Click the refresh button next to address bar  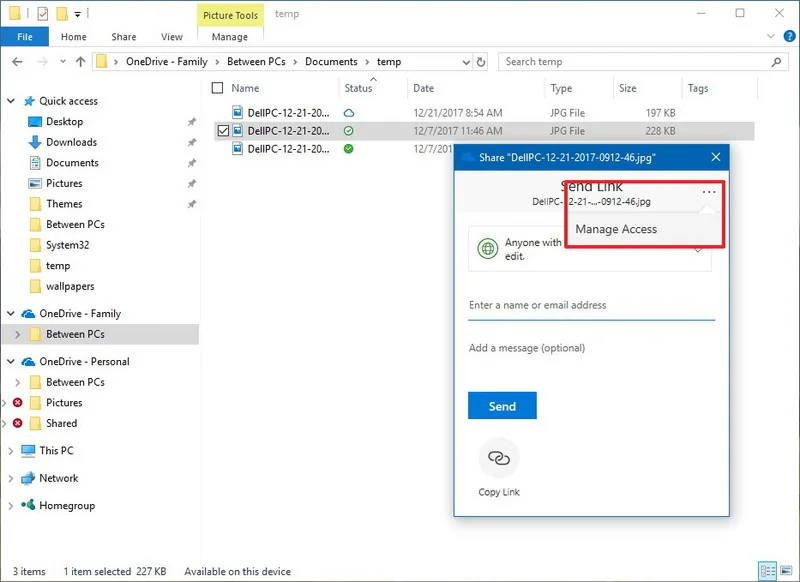pos(481,62)
